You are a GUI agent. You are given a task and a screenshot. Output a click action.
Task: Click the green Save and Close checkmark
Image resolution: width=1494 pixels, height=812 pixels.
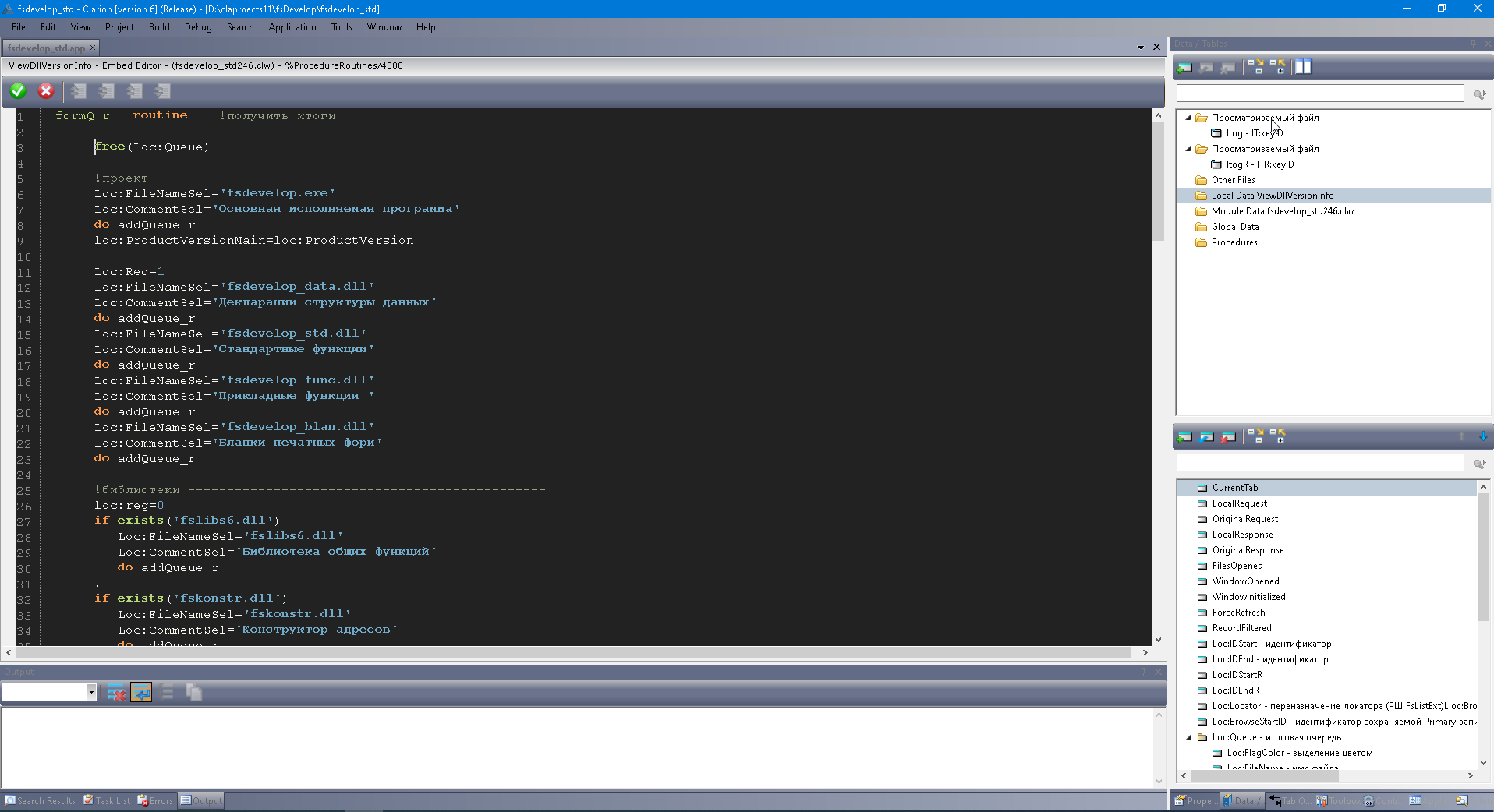(x=18, y=91)
